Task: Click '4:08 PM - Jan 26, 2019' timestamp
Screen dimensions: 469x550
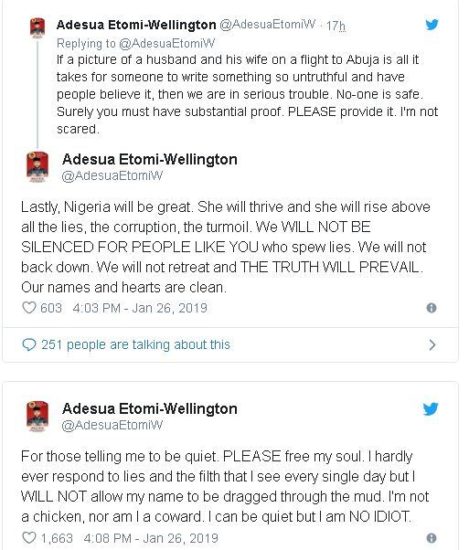Action: [151, 538]
